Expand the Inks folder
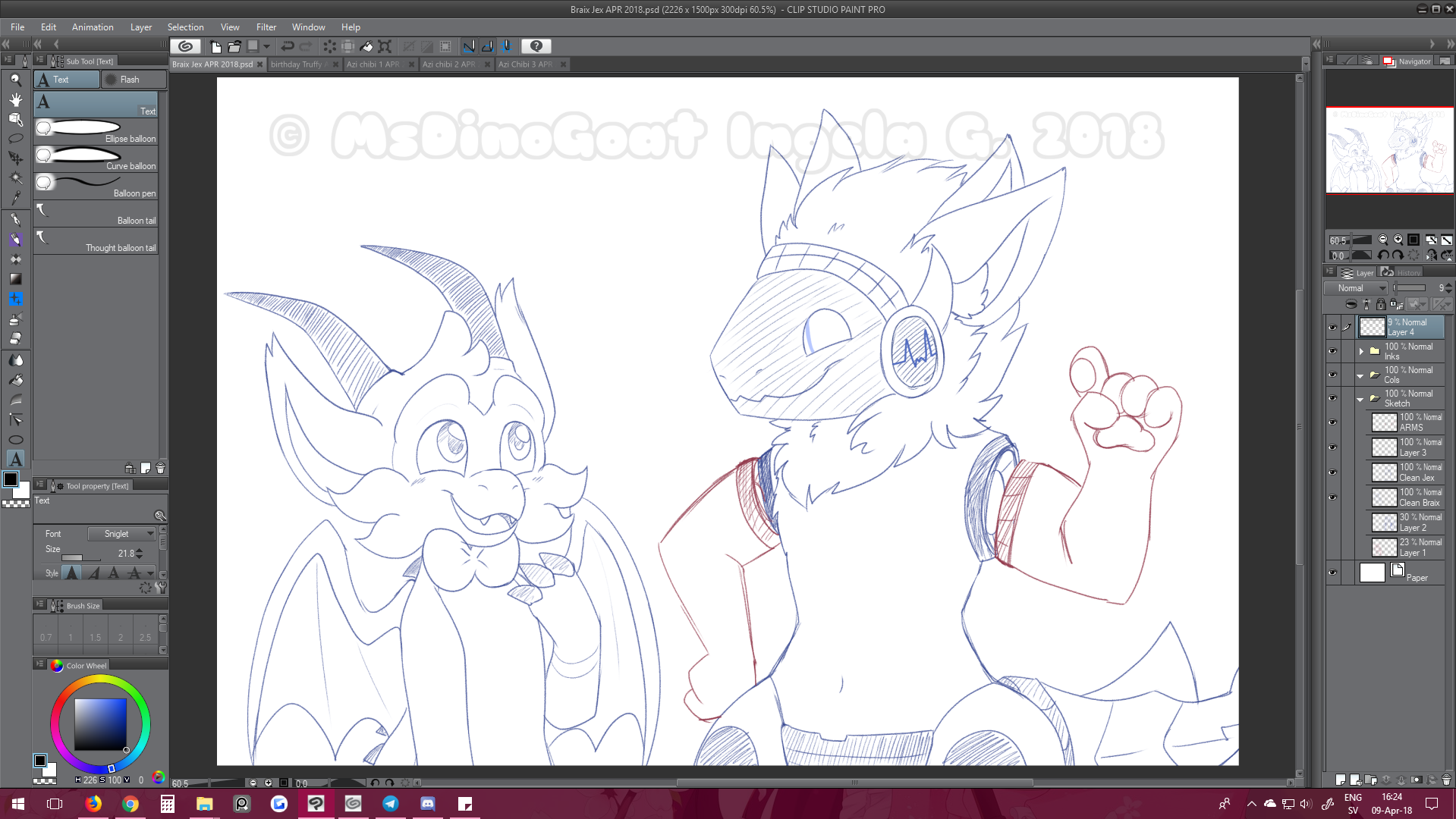 click(1361, 351)
